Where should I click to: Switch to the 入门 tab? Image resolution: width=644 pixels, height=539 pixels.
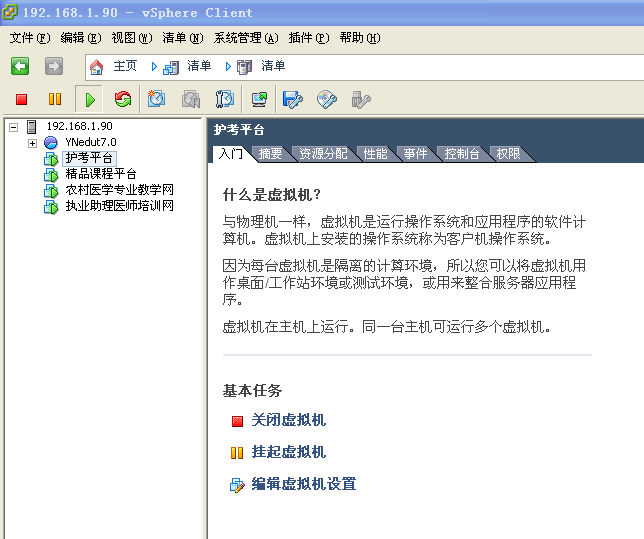coord(231,154)
